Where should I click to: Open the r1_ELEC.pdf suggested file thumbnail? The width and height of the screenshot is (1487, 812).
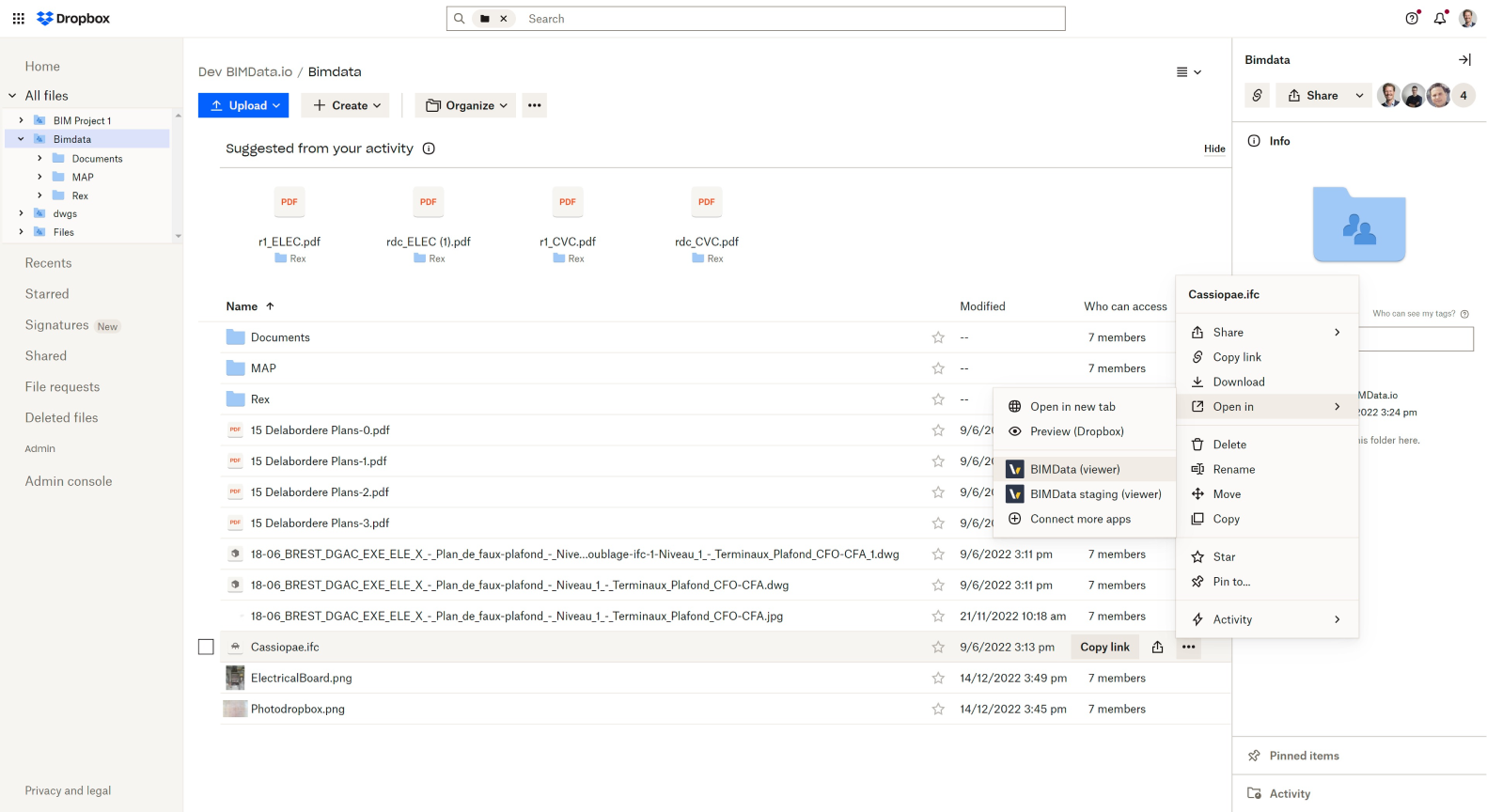290,203
